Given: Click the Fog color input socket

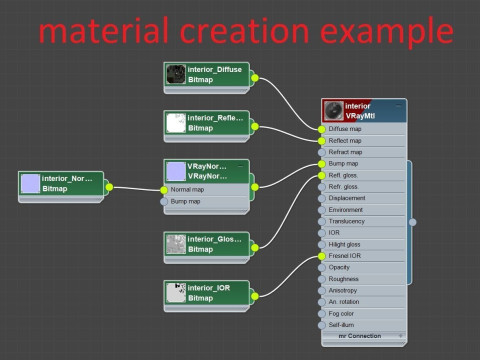Looking at the screenshot, I should [x=322, y=314].
